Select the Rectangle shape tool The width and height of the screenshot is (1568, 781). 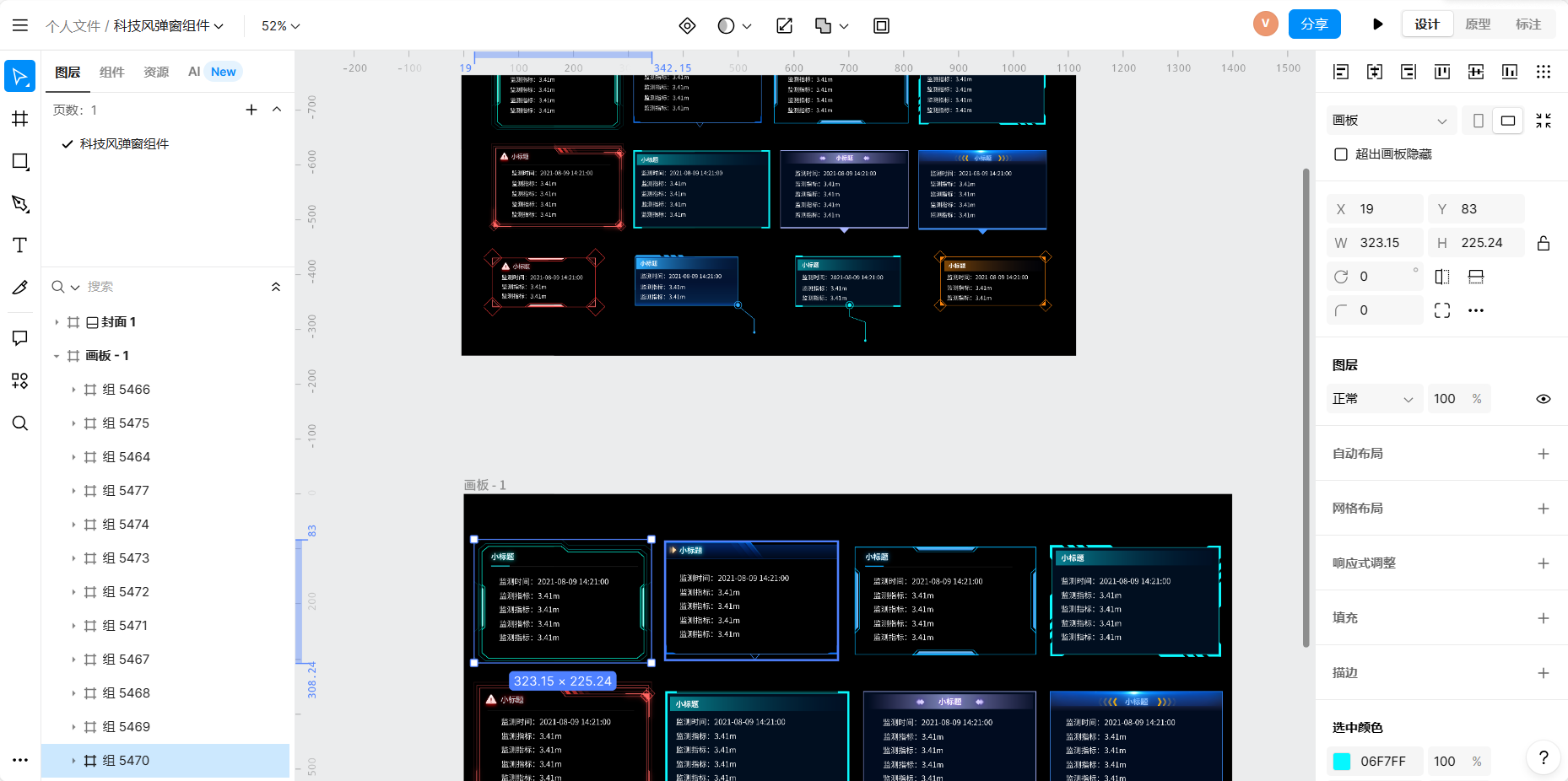(20, 161)
